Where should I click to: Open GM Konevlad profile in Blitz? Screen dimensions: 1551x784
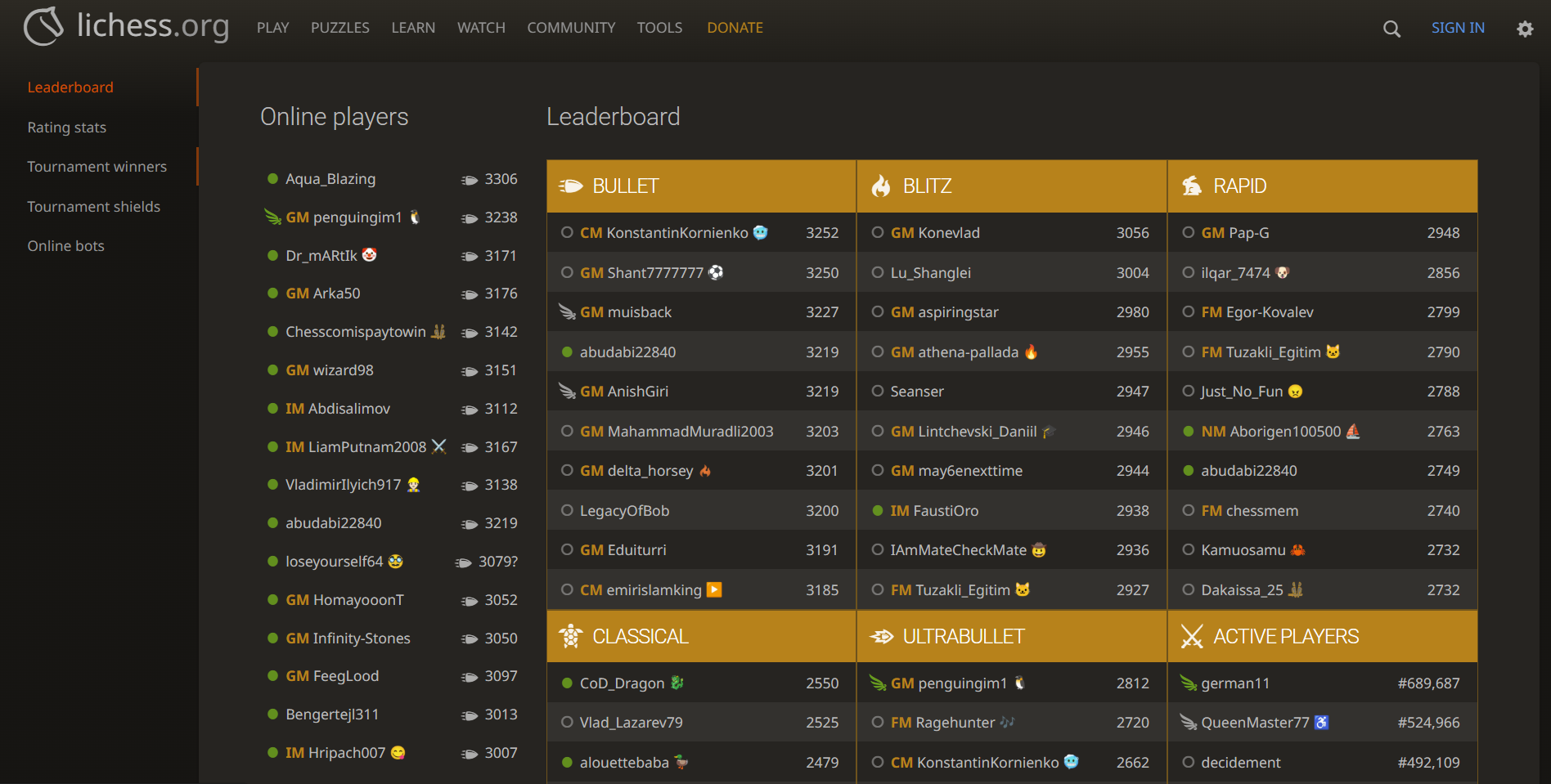pyautogui.click(x=935, y=233)
